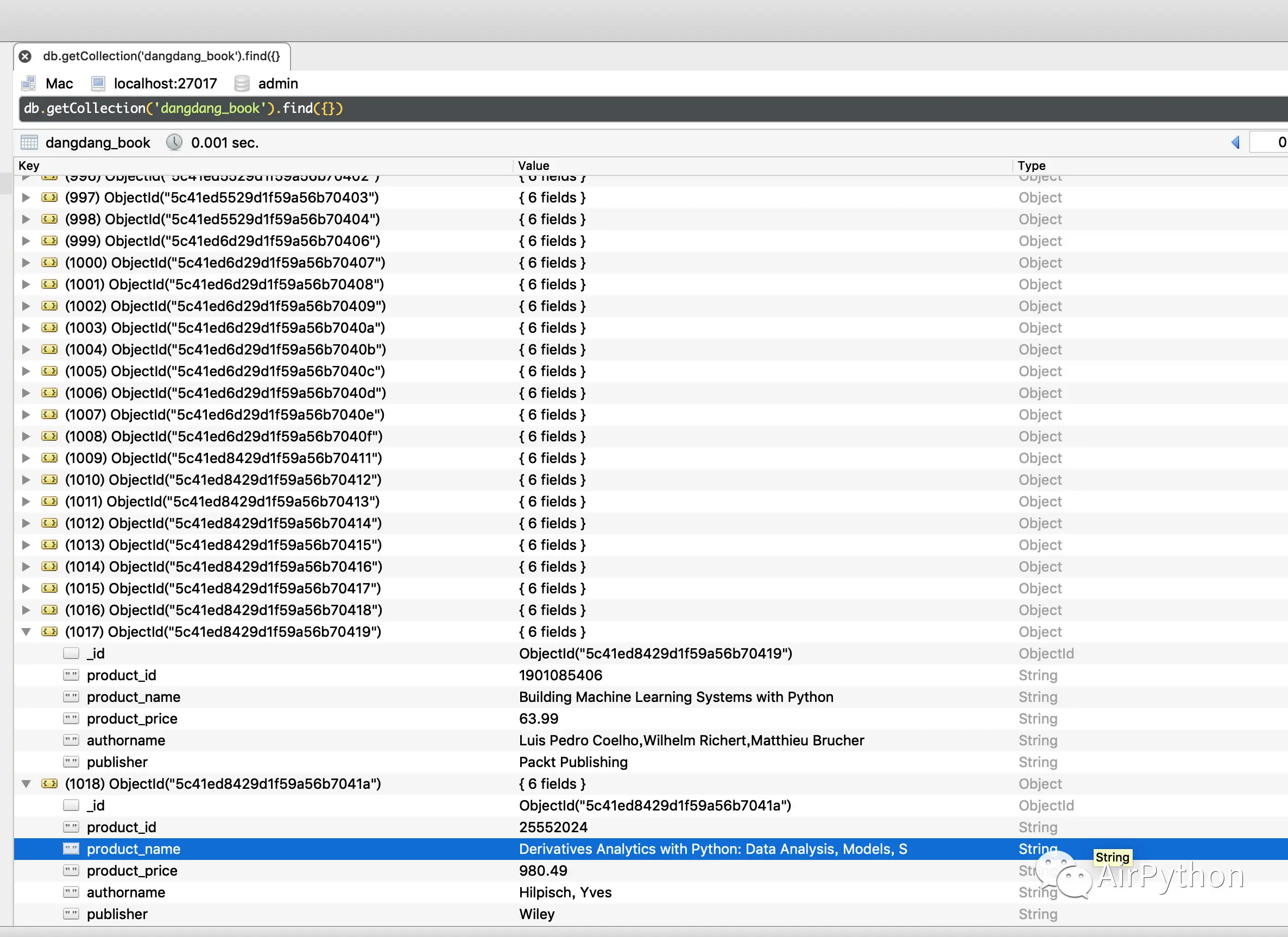
Task: Click the clock icon beside 0.001 sec.
Action: 174,142
